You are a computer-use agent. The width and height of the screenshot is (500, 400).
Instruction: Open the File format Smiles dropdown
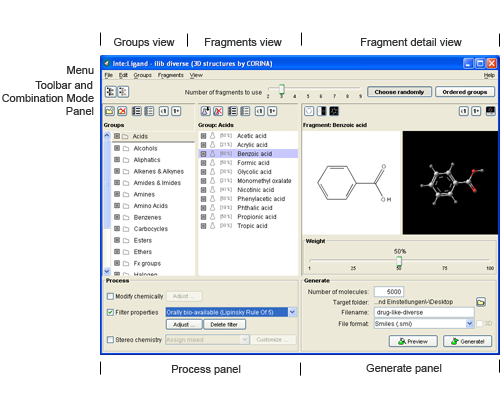pyautogui.click(x=470, y=323)
